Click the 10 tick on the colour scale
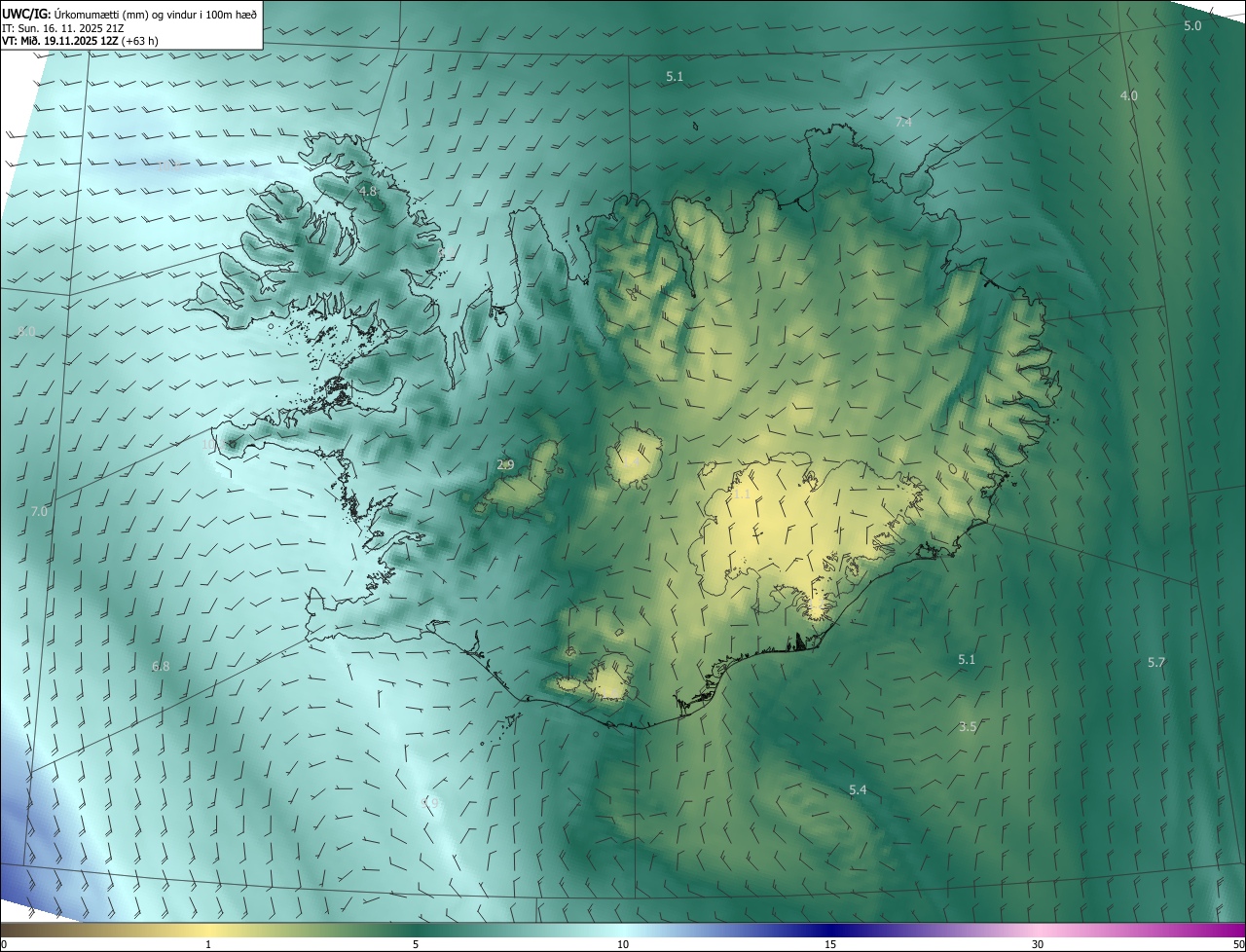The width and height of the screenshot is (1246, 952). 623,944
